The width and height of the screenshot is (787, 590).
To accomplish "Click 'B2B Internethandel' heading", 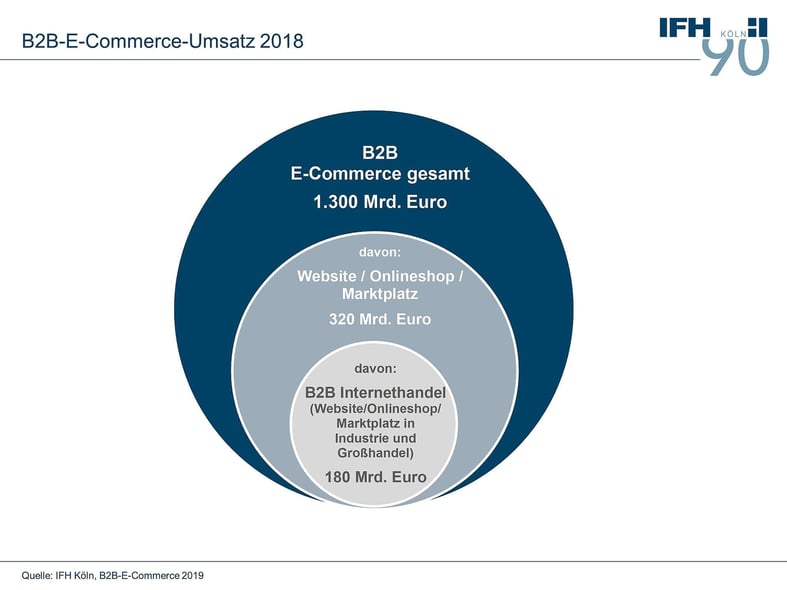I will click(x=375, y=392).
